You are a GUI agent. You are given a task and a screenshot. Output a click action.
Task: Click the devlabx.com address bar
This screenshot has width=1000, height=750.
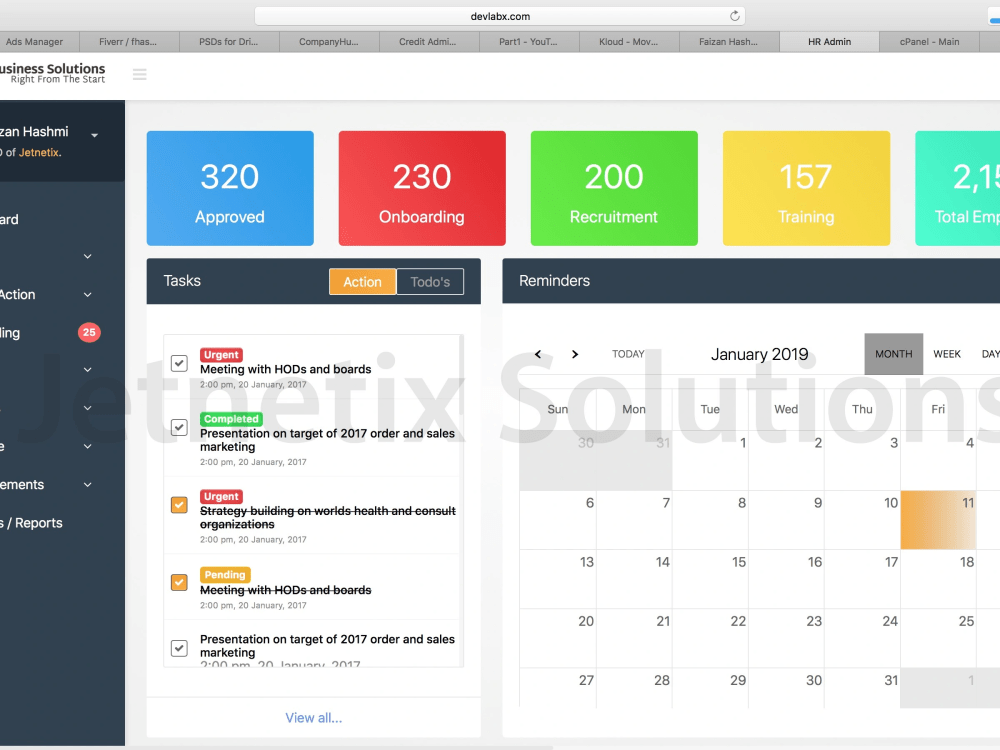[500, 16]
